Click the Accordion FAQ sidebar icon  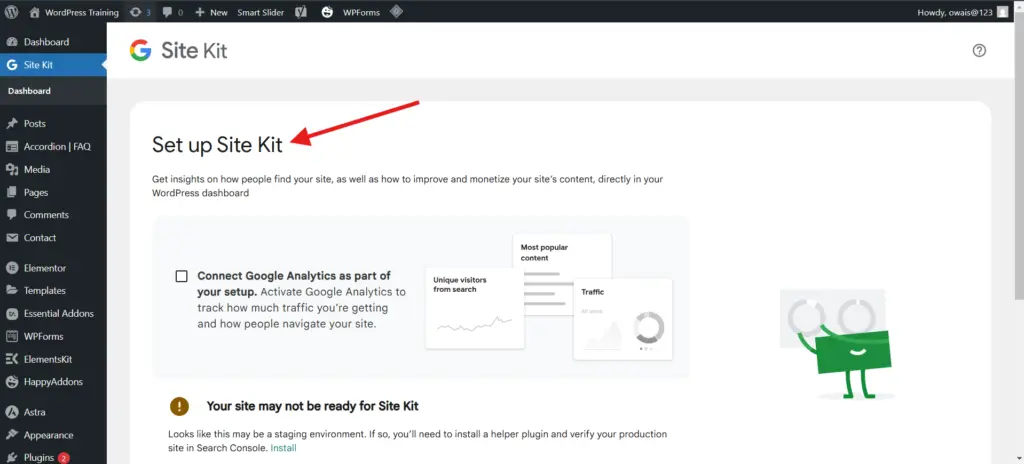coord(12,146)
